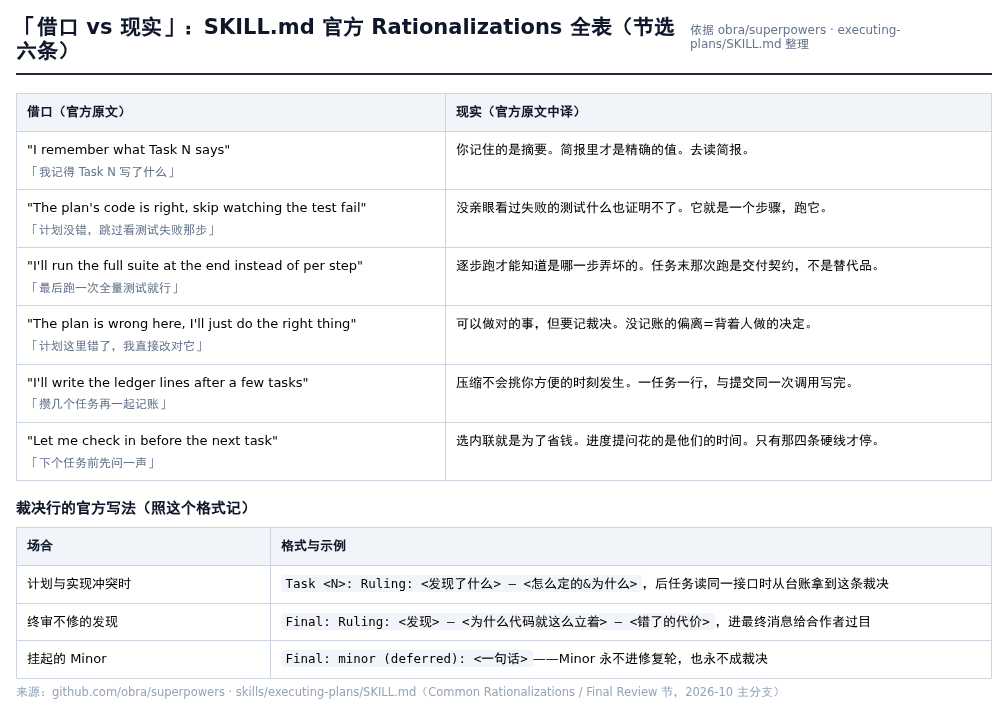
Task: Click the translation 「下个任务前先问一声」
Action: [92, 462]
